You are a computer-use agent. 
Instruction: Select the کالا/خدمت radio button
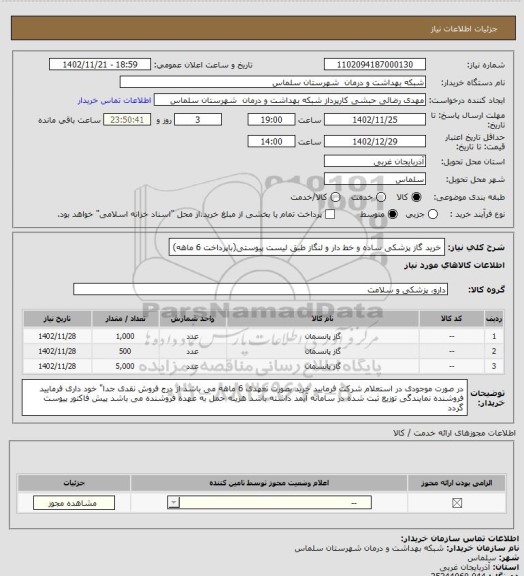point(335,197)
